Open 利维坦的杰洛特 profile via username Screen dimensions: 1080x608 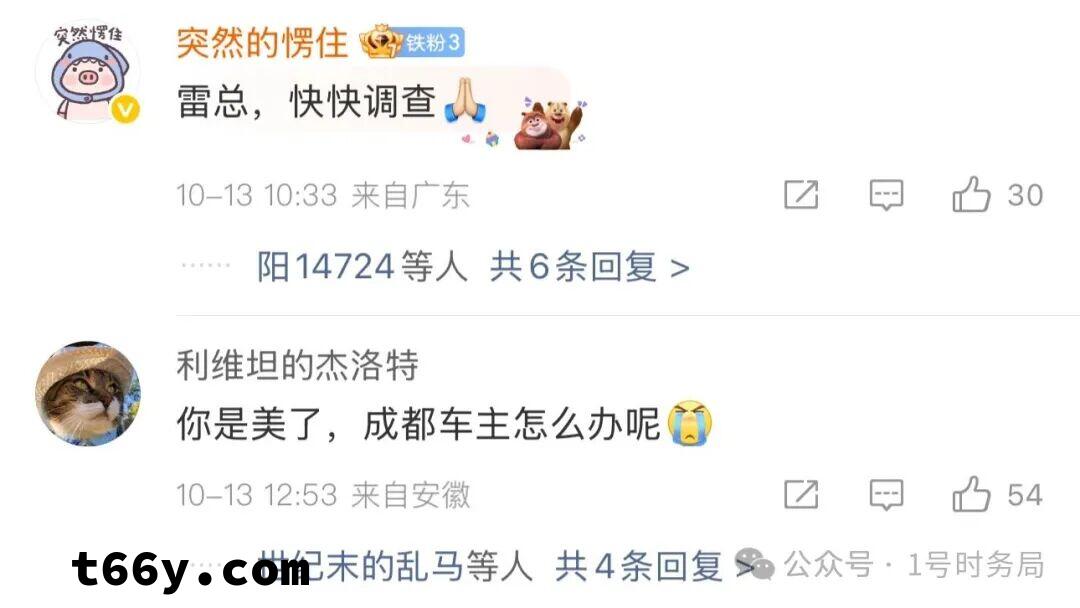(298, 365)
